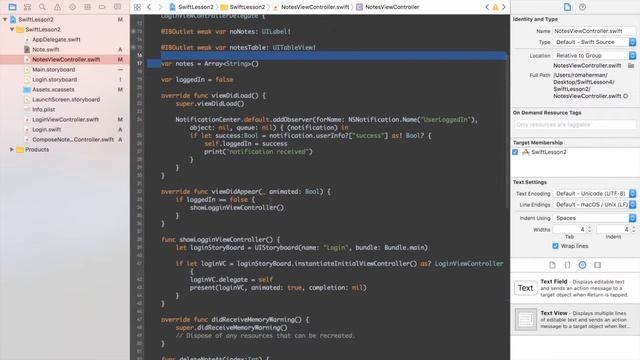Toggle the Wrap lines checkbox
Screen dimensions: 640x360
[555, 246]
